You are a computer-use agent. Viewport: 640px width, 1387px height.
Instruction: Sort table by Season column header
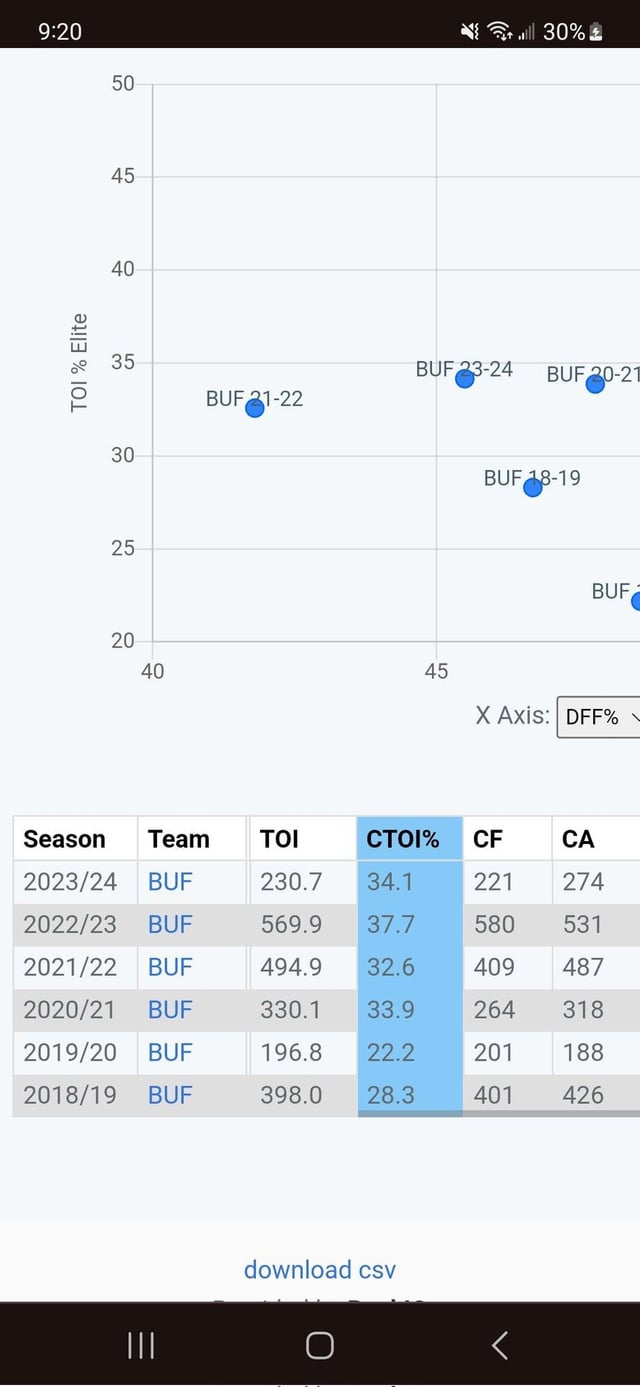pos(64,839)
